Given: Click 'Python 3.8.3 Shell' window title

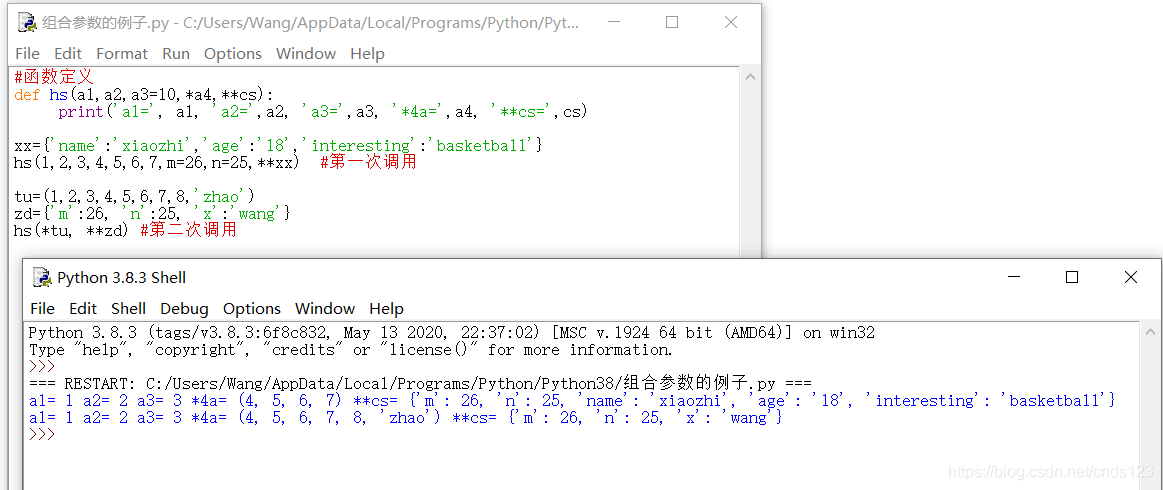Looking at the screenshot, I should (122, 277).
